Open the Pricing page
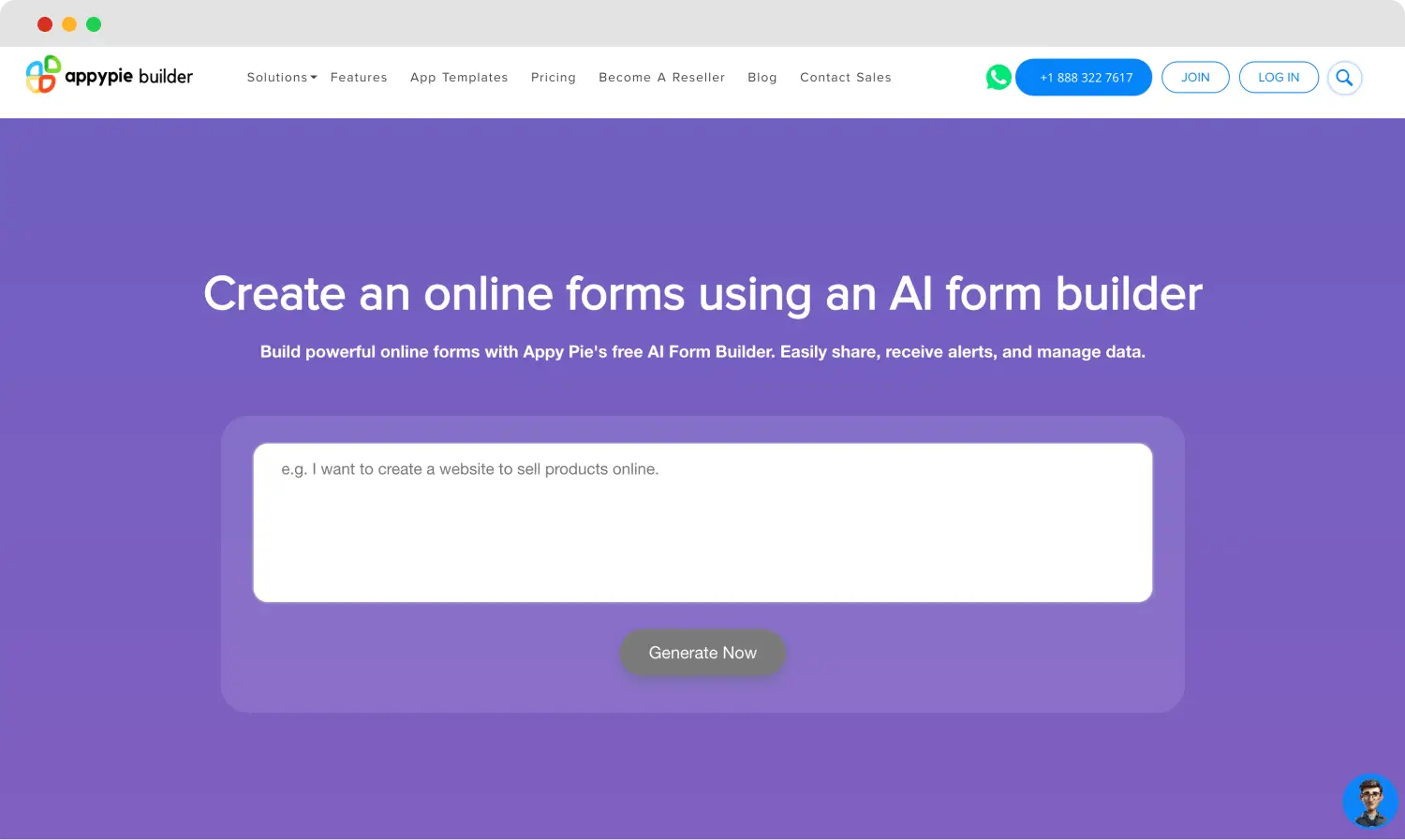The height and width of the screenshot is (840, 1405). (554, 78)
